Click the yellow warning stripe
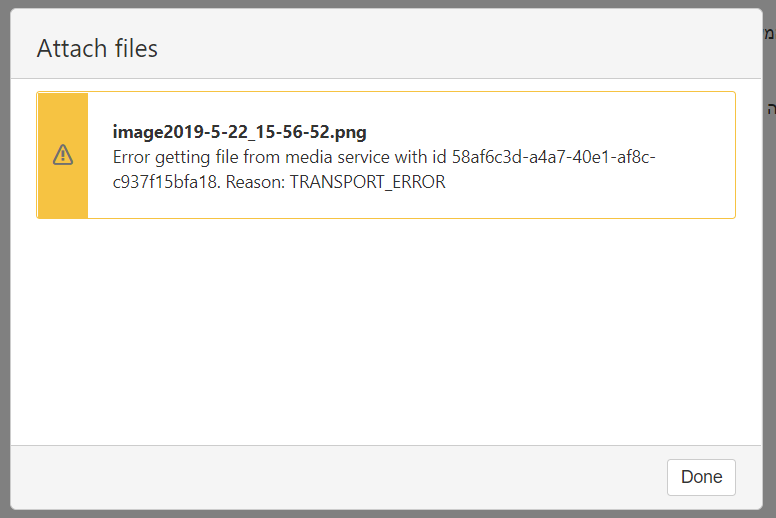The height and width of the screenshot is (518, 776). click(63, 155)
